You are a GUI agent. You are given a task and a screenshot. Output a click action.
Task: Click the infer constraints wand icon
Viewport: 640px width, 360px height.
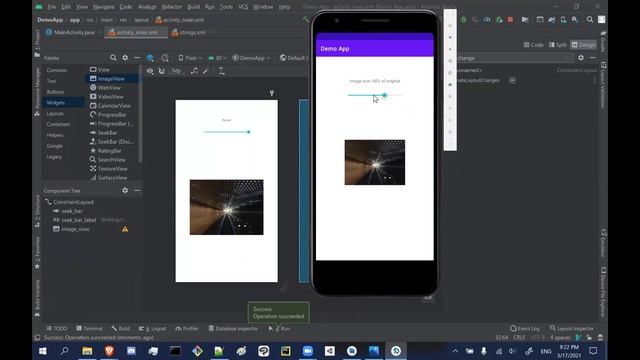point(206,71)
